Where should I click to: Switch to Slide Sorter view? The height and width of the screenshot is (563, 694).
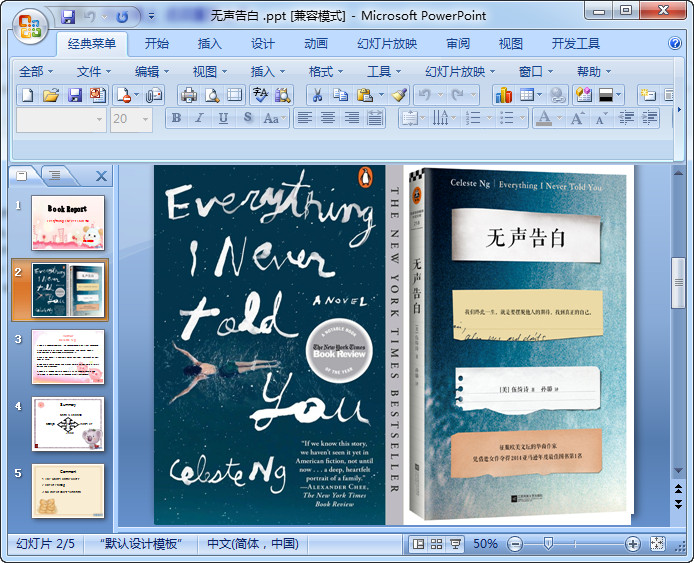pyautogui.click(x=436, y=544)
